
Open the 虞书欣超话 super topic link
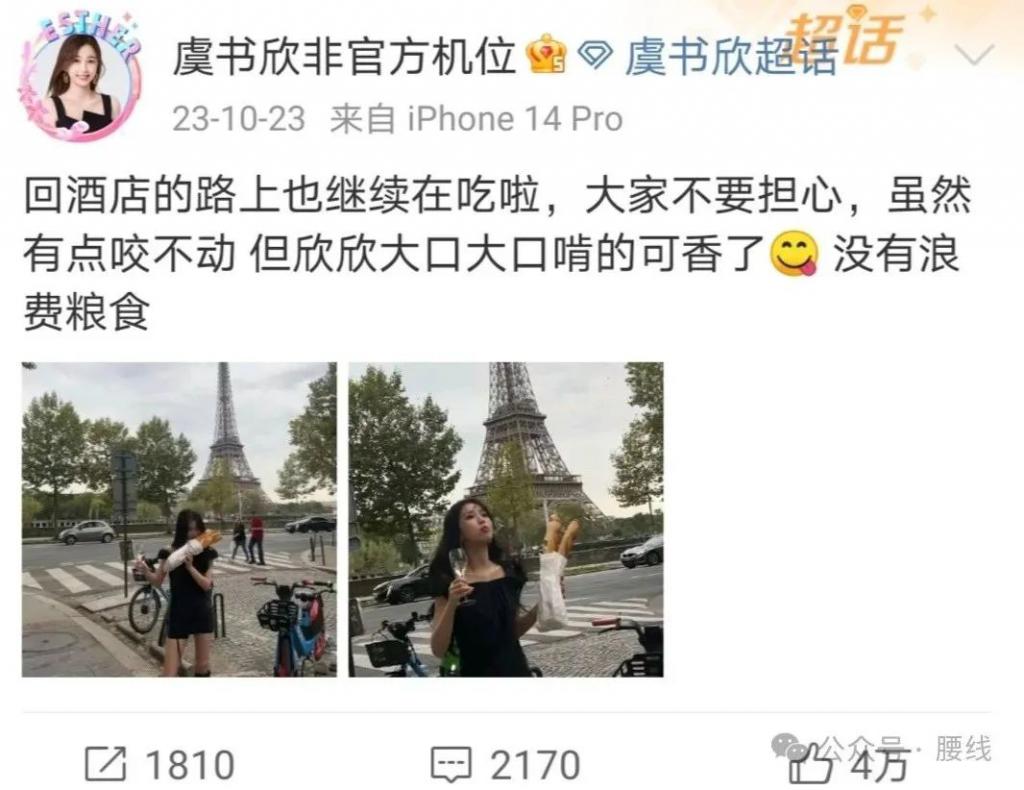tap(730, 55)
